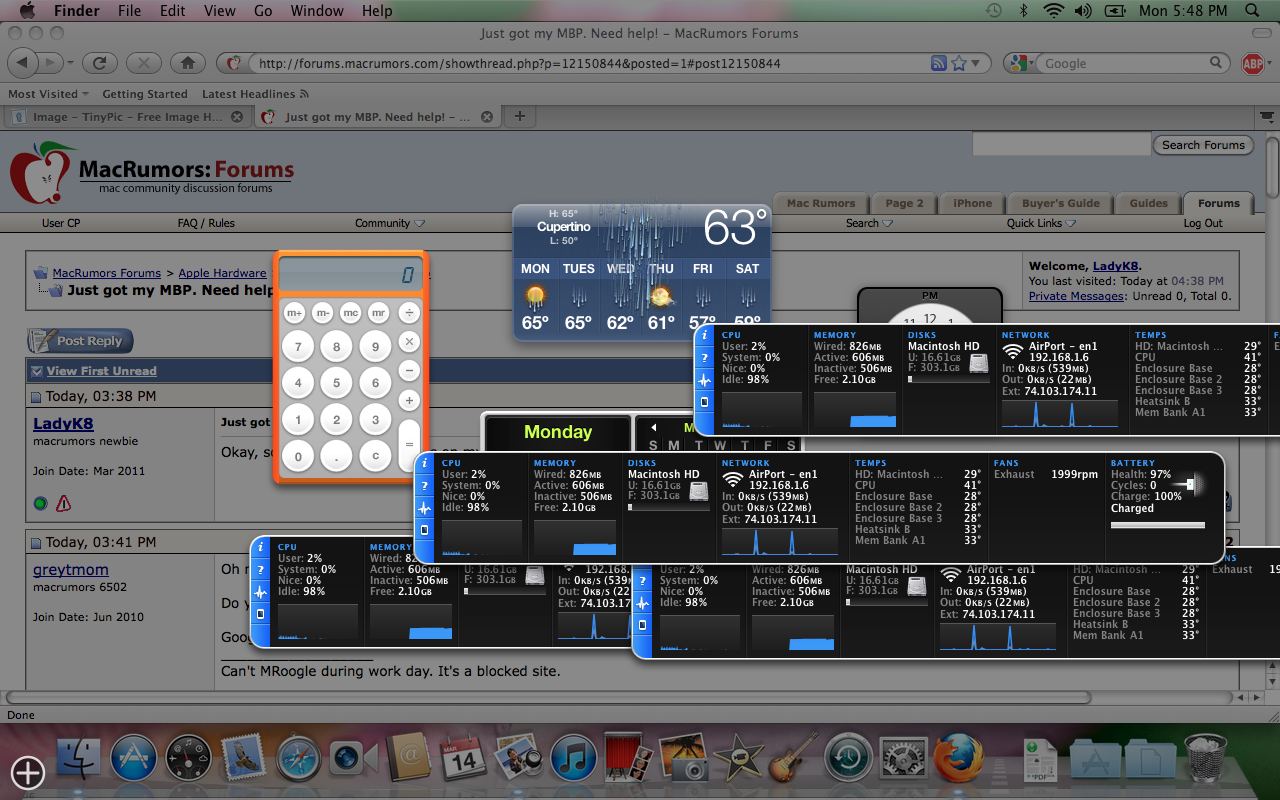Expand the Community dropdown menu
The image size is (1280, 800).
pyautogui.click(x=390, y=223)
